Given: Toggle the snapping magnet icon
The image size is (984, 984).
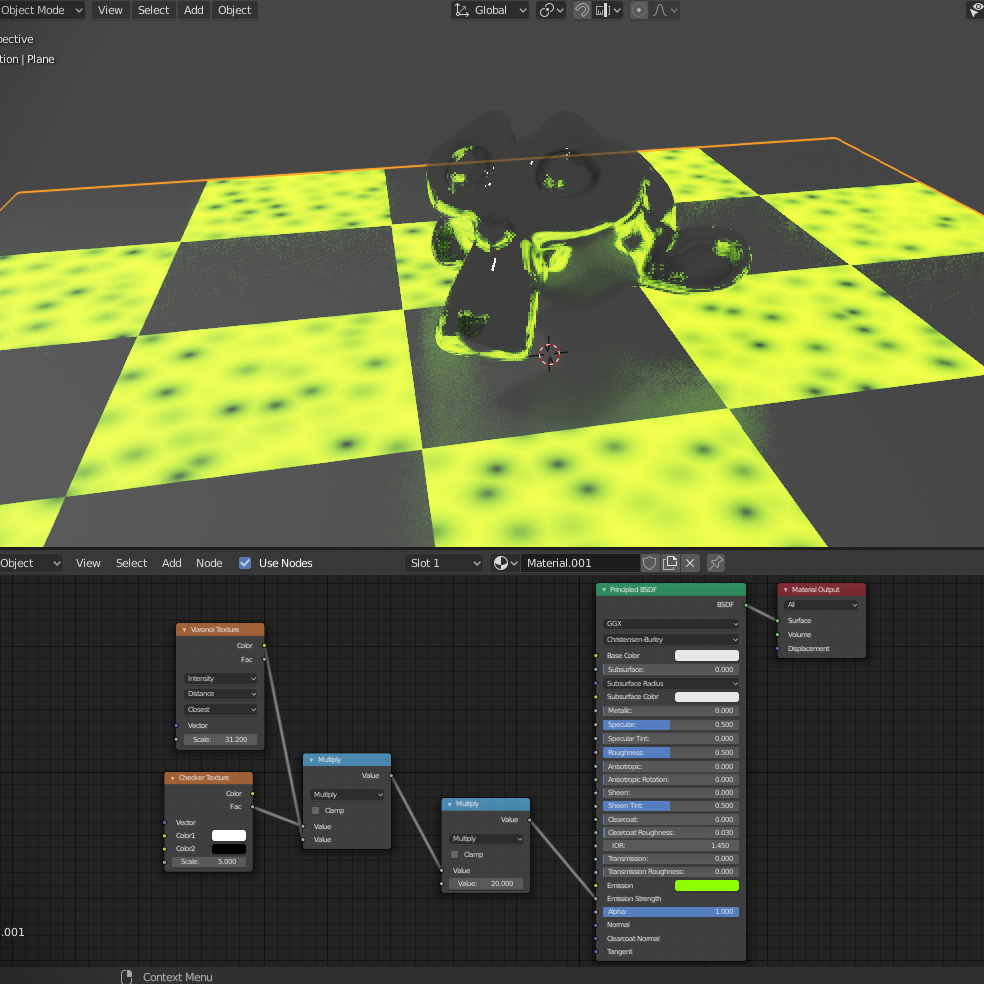Looking at the screenshot, I should [x=582, y=10].
